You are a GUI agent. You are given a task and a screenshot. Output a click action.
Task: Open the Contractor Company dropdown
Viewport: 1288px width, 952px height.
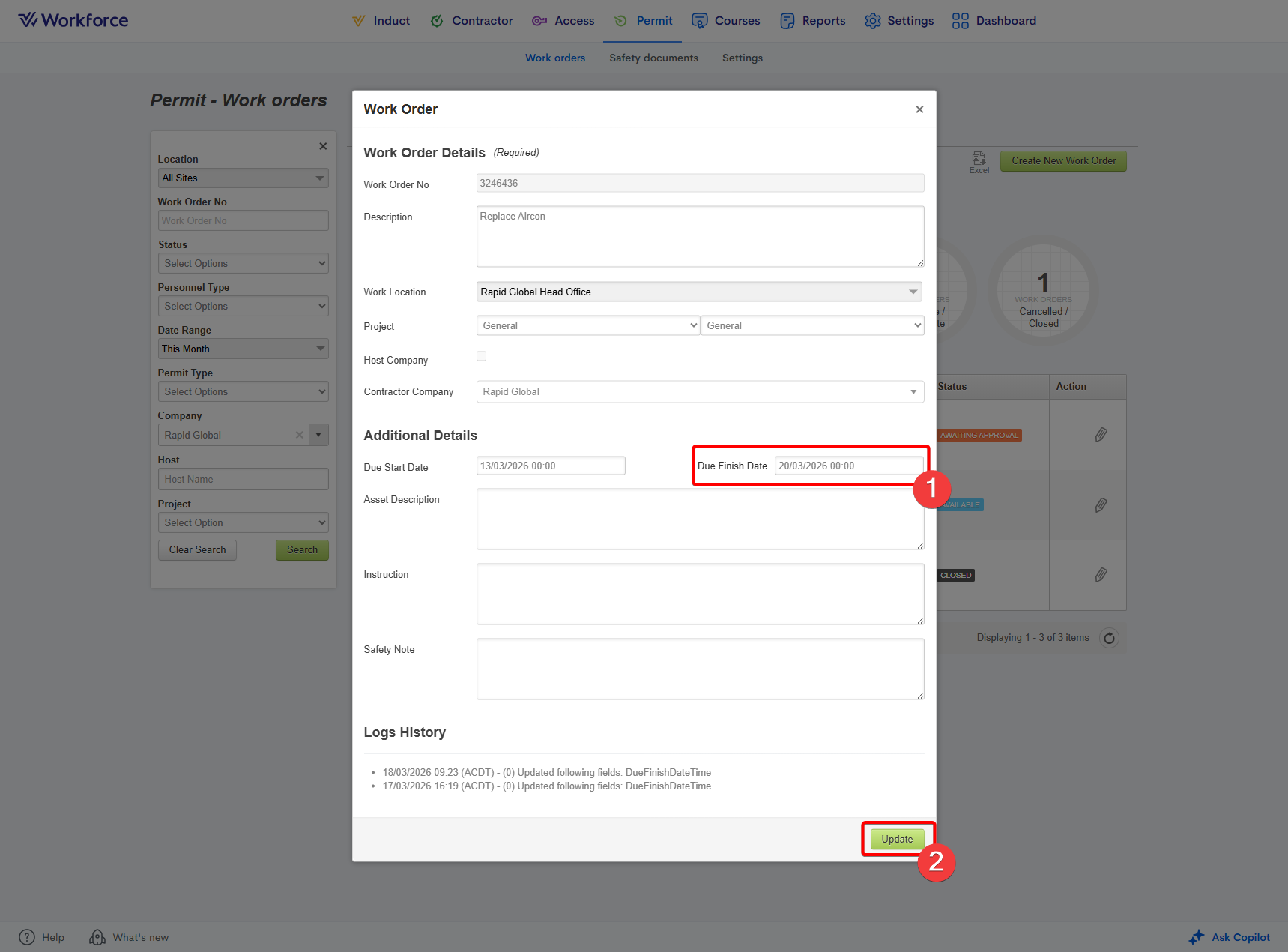coord(913,391)
